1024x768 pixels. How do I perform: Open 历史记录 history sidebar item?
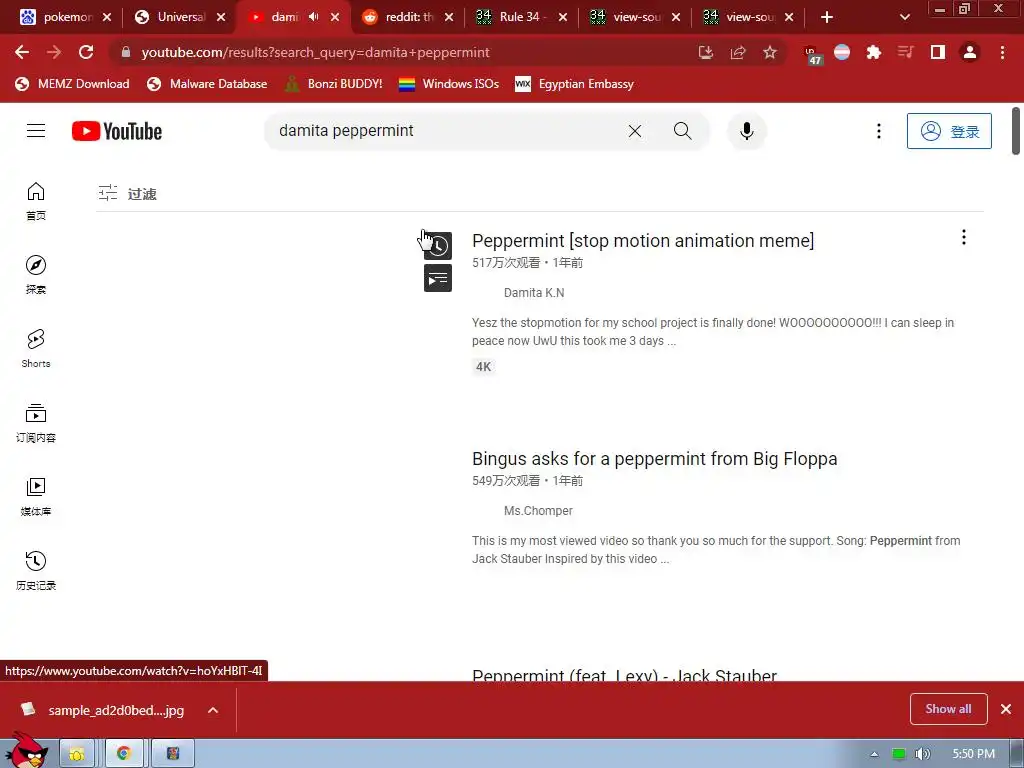[36, 571]
